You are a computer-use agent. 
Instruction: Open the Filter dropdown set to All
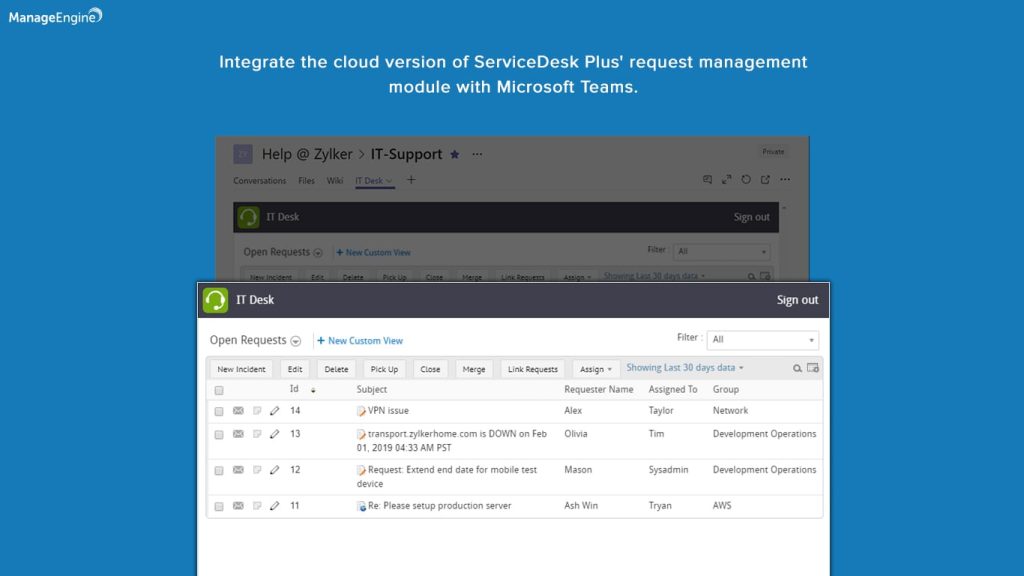tap(762, 340)
